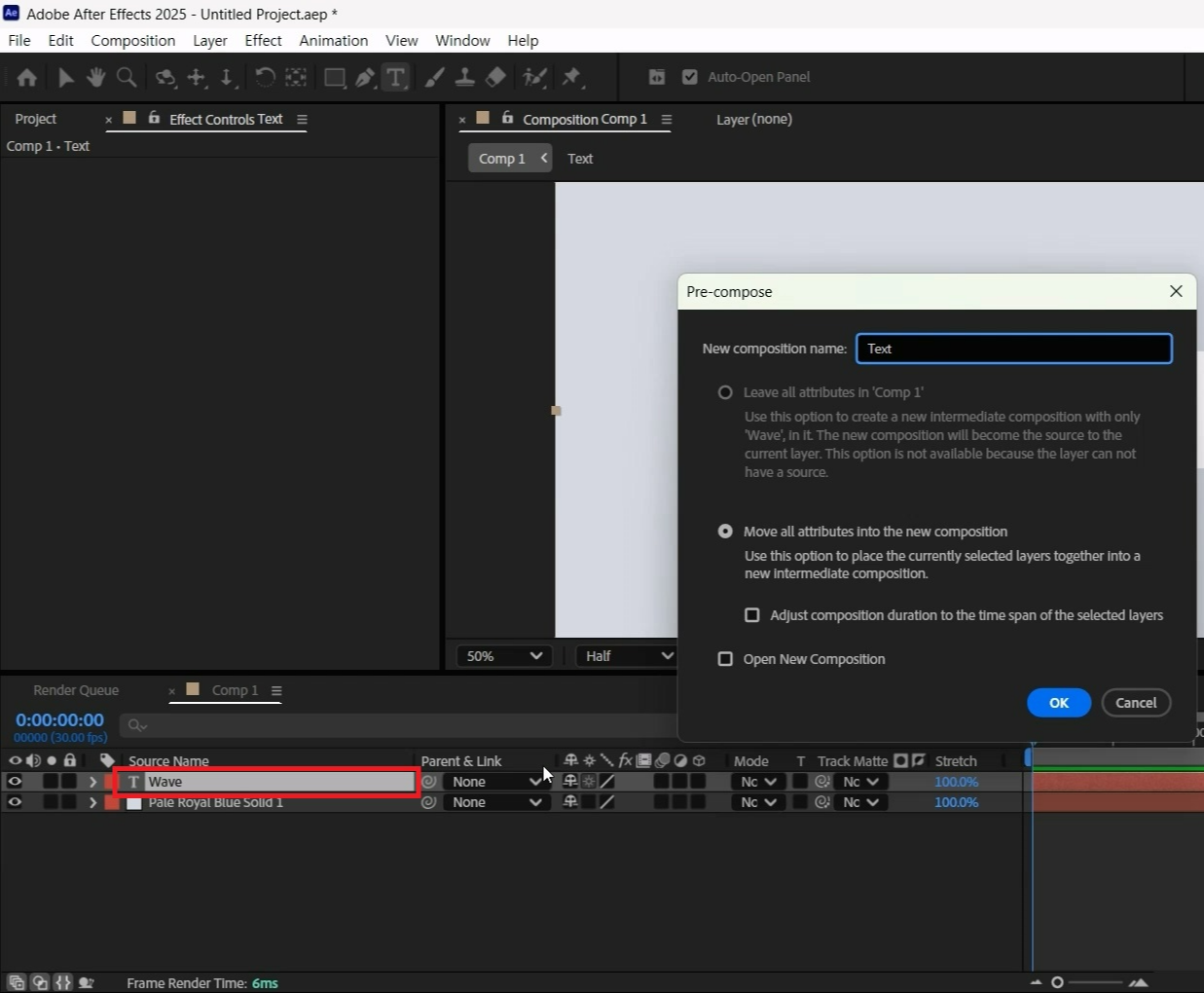
Task: Click the timeline zoom slider handle
Action: click(1058, 982)
